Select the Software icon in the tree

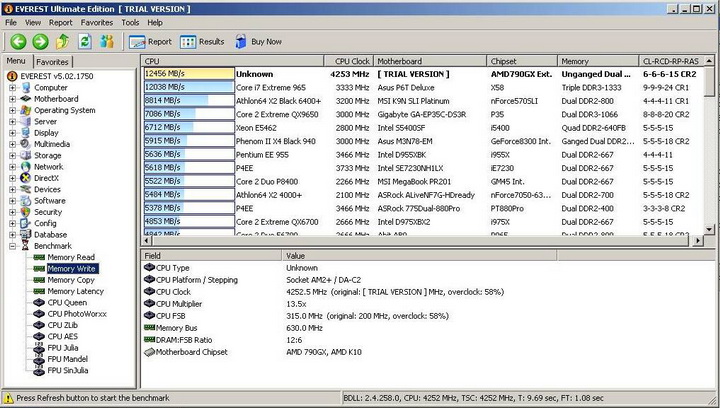click(x=26, y=201)
